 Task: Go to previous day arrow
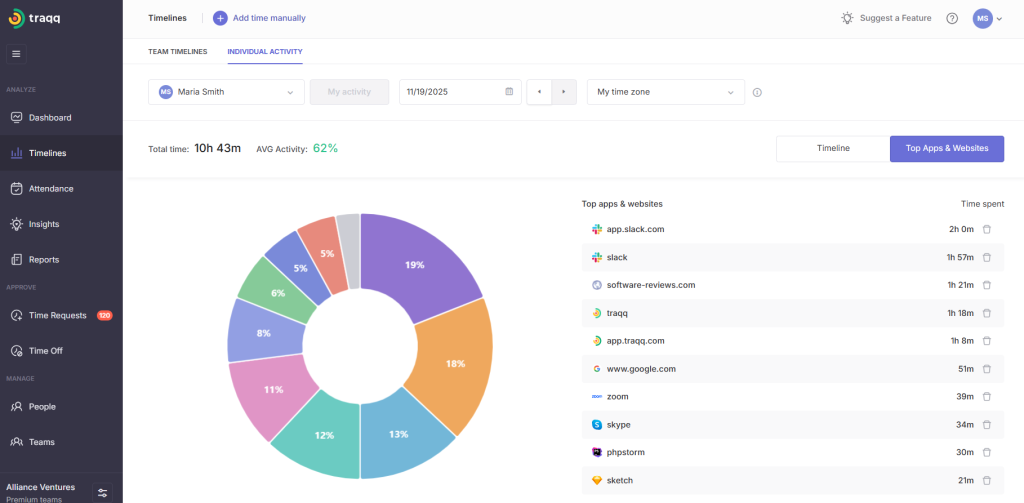coord(540,92)
